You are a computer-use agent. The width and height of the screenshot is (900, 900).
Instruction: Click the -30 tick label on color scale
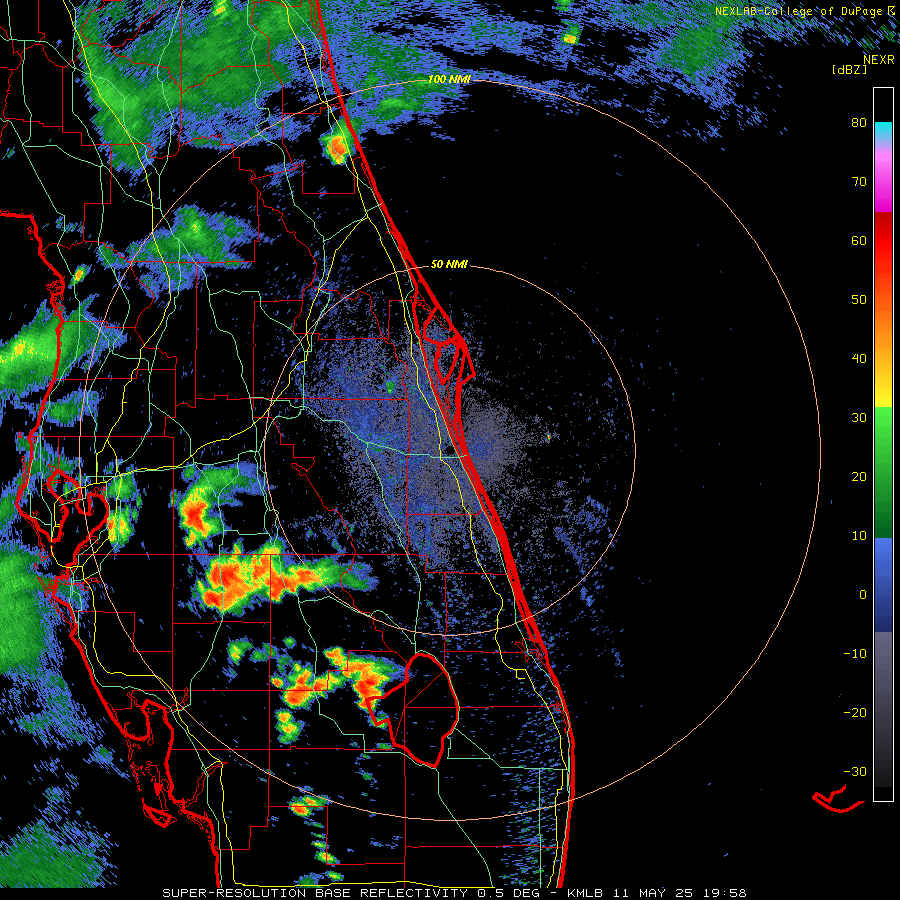(x=855, y=771)
